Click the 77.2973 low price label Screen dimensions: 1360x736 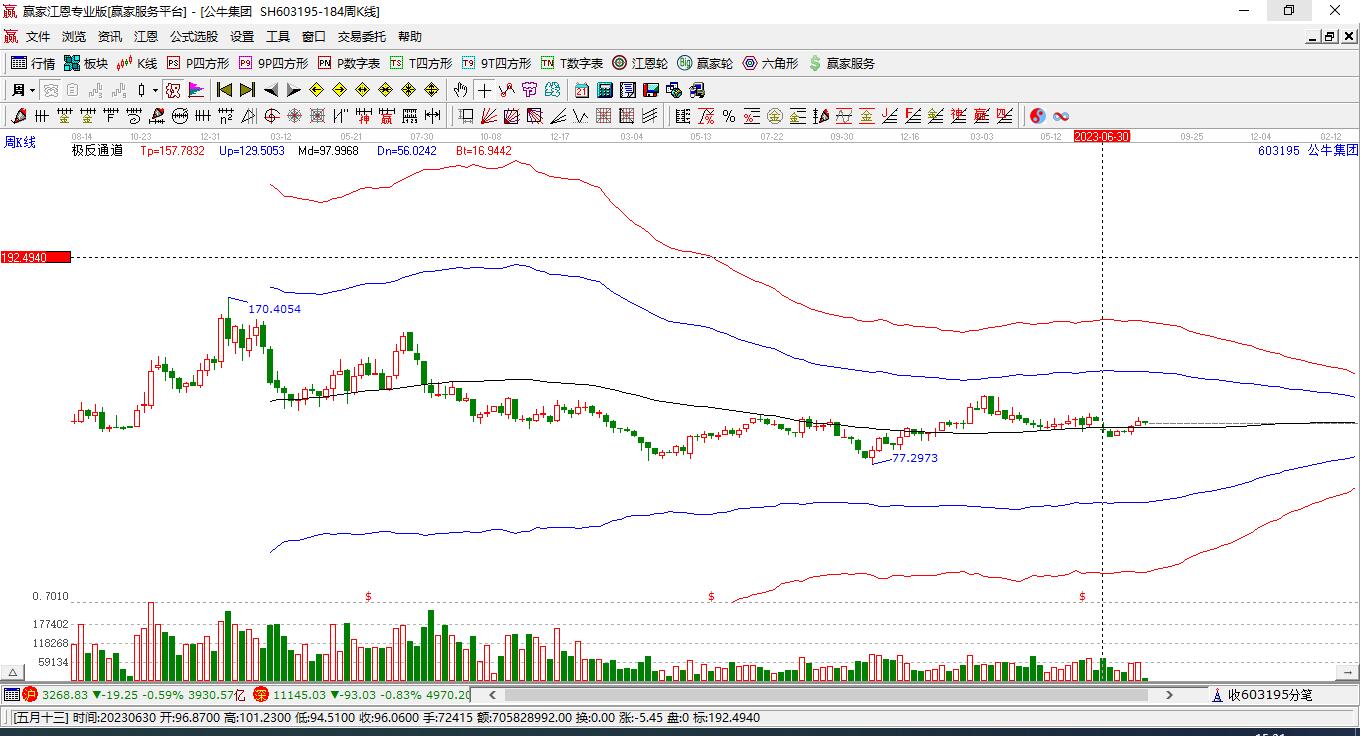915,458
